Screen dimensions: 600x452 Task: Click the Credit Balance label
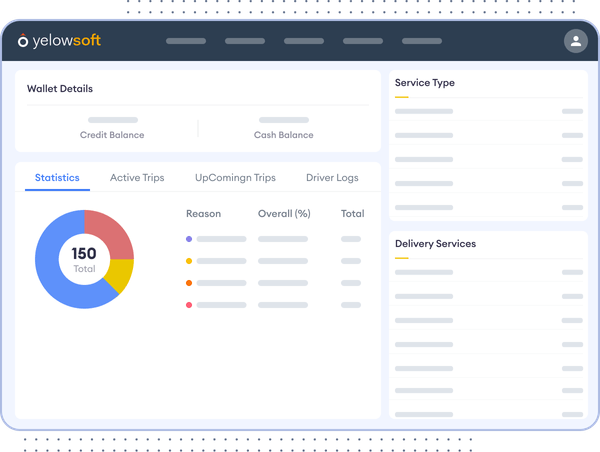coord(112,135)
